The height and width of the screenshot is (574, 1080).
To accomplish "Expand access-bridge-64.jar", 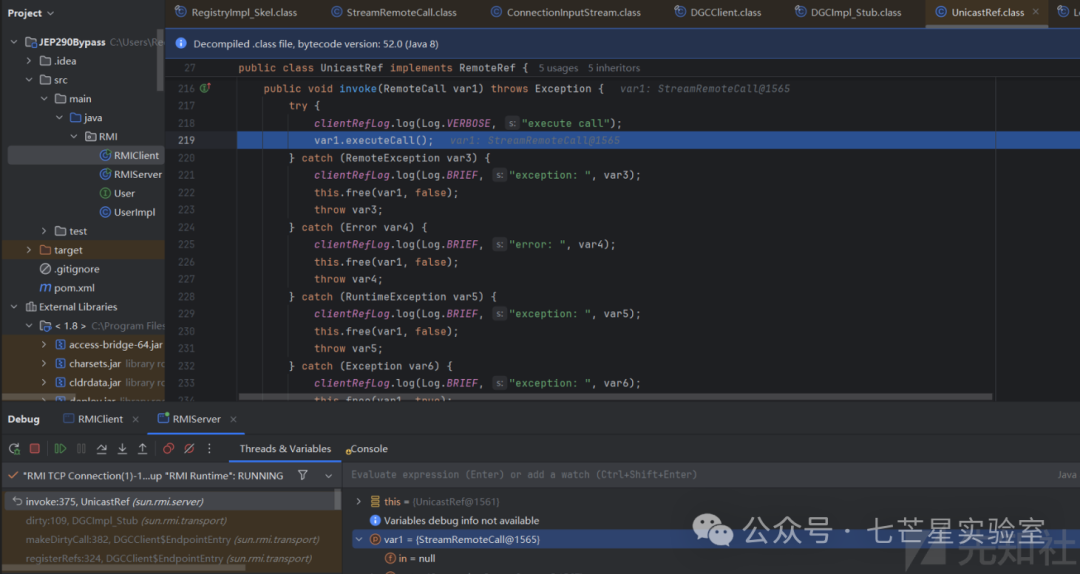I will click(x=44, y=345).
